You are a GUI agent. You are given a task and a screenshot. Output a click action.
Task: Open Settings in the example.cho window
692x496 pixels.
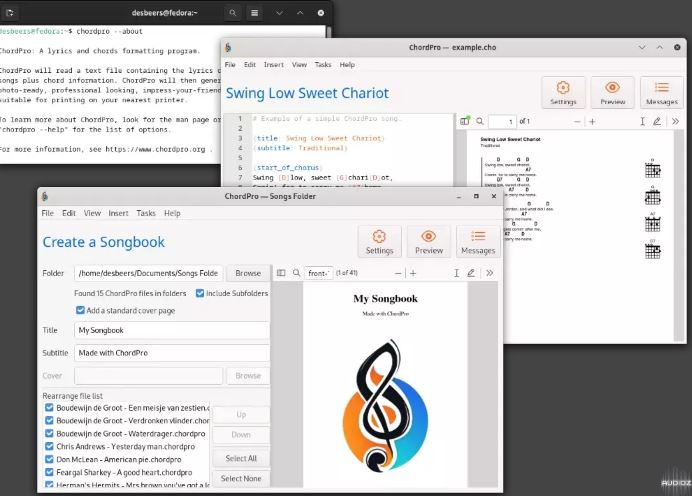(563, 93)
